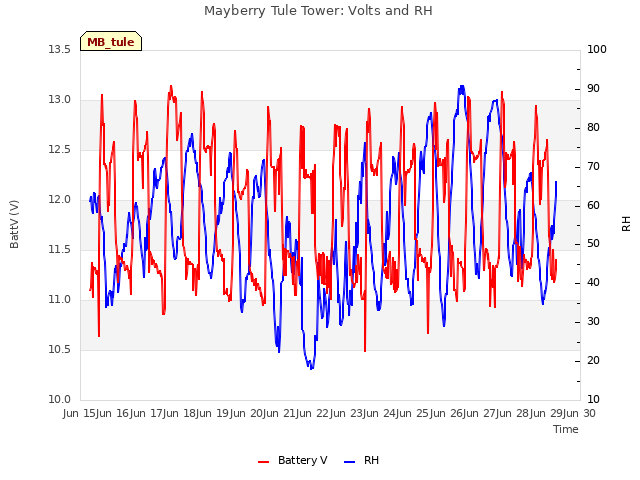The height and width of the screenshot is (480, 640).
Task: Click the Jun 29 date label
Action: 546,413
